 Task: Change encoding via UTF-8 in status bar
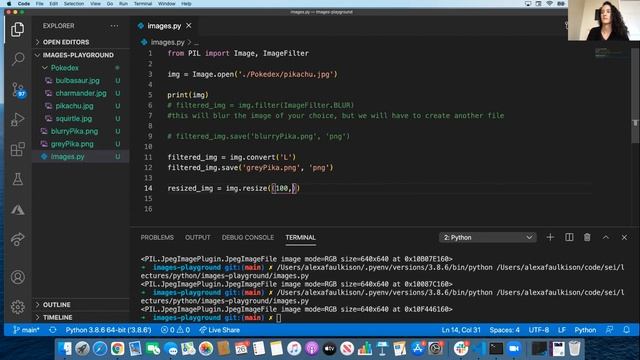click(x=539, y=330)
